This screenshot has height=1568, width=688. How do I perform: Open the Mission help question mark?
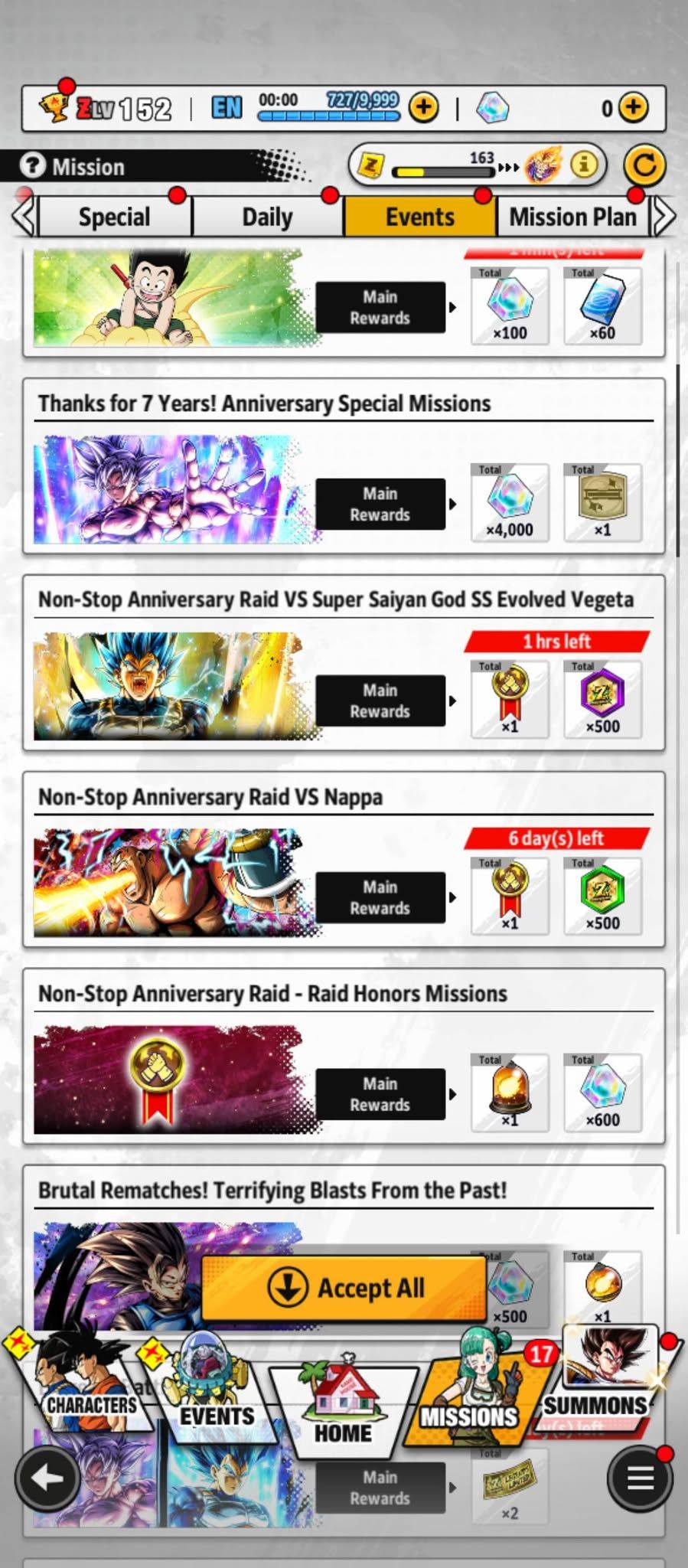(x=32, y=166)
